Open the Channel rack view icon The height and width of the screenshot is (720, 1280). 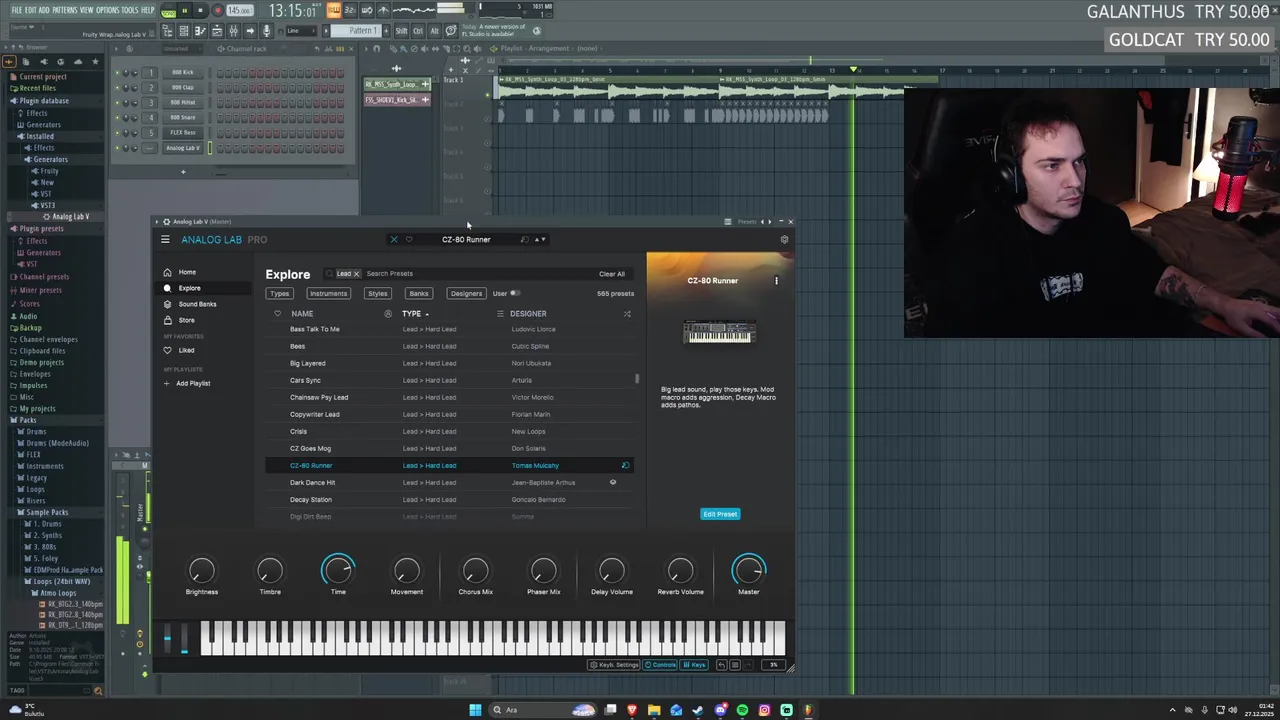(184, 31)
